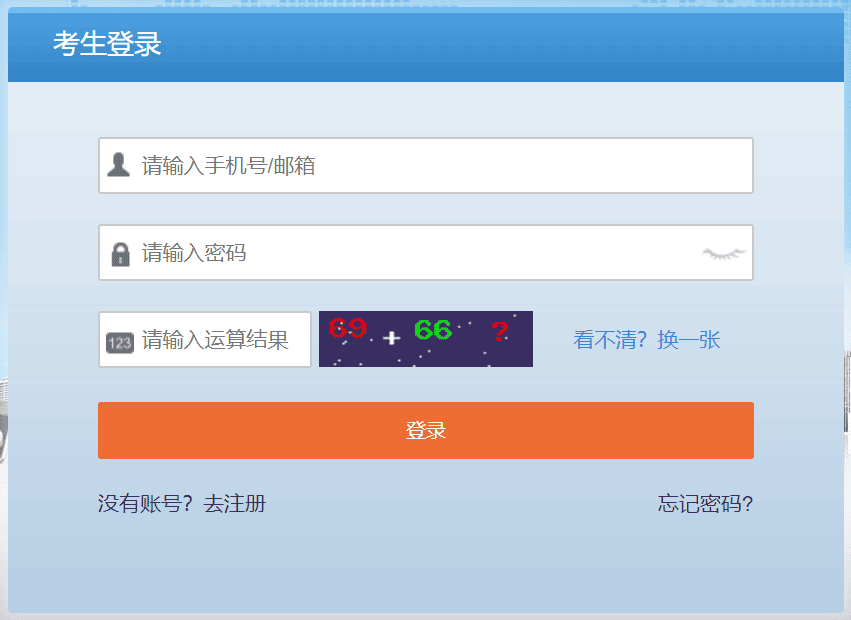Viewport: 851px width, 620px height.
Task: Click the 123 keypad icon in captcha field
Action: [x=119, y=341]
